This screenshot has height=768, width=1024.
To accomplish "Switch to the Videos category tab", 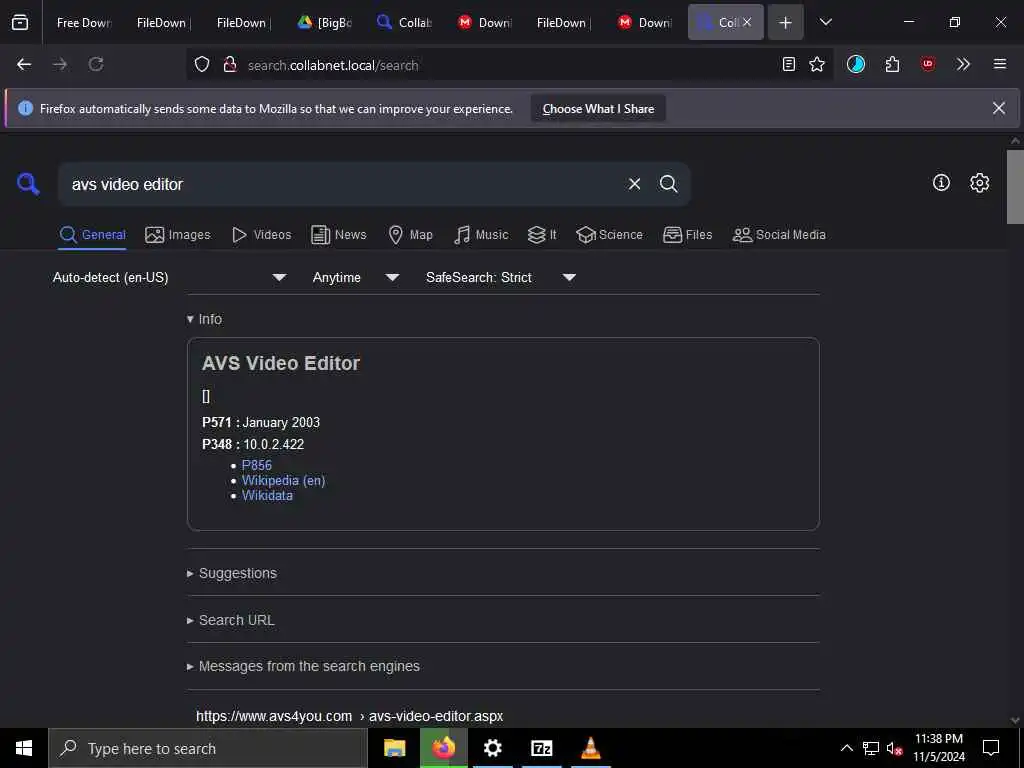I will 262,235.
